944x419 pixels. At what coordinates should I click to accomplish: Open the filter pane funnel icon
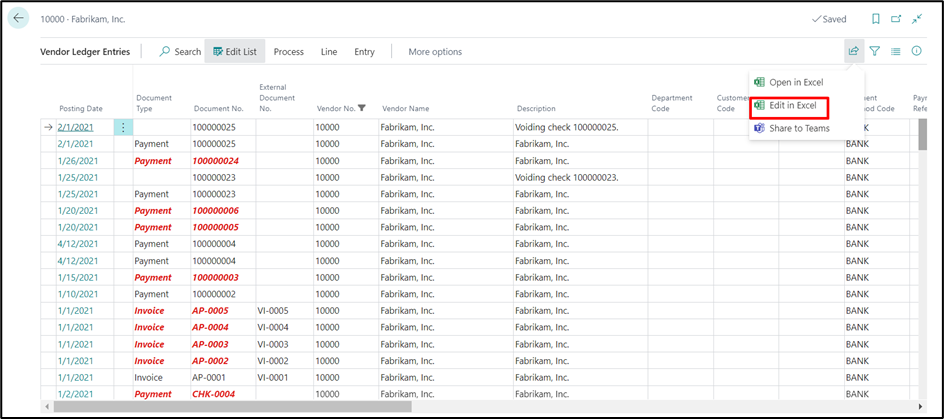coord(875,51)
